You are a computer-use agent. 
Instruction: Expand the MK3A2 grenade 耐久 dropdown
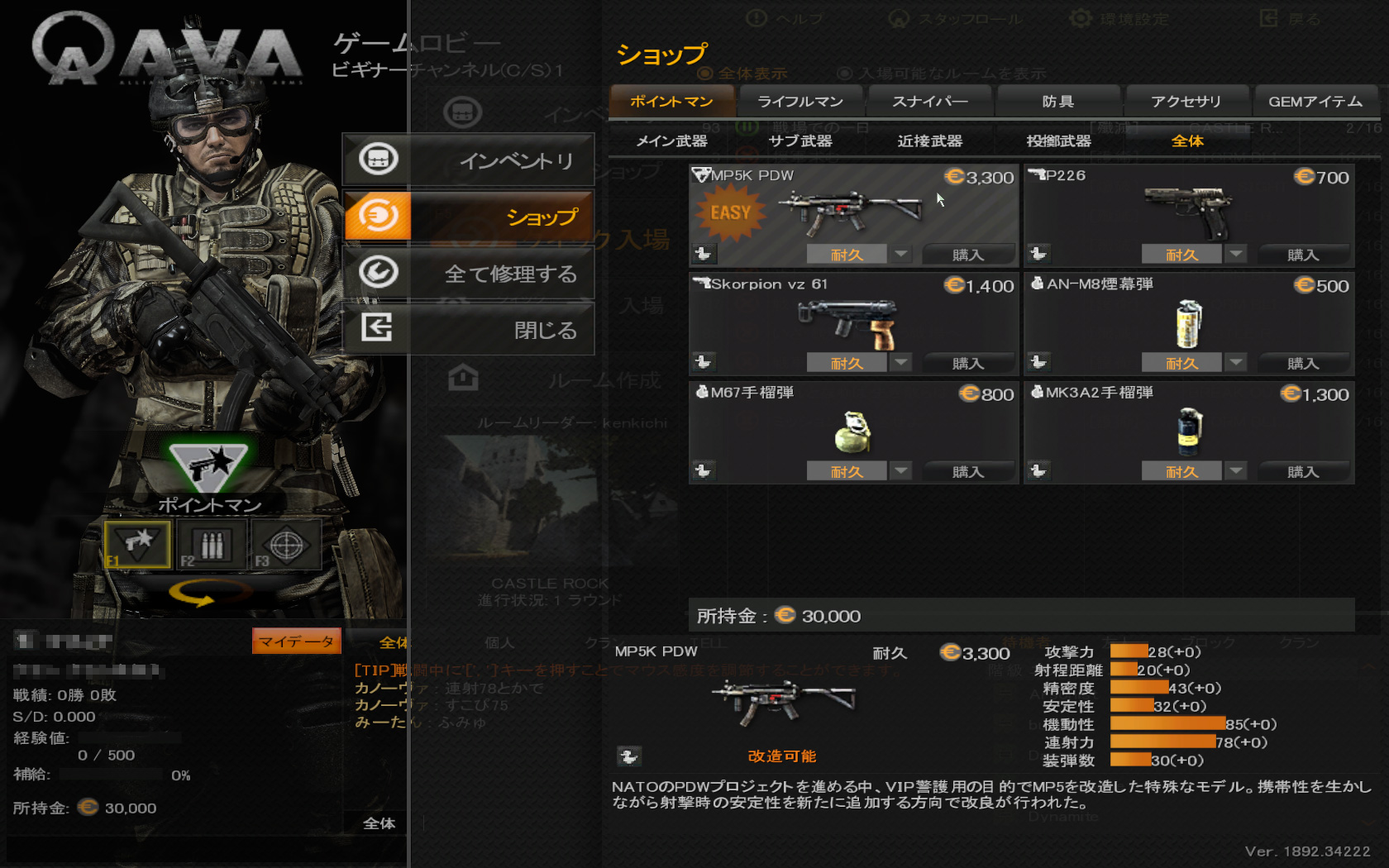pos(1236,470)
